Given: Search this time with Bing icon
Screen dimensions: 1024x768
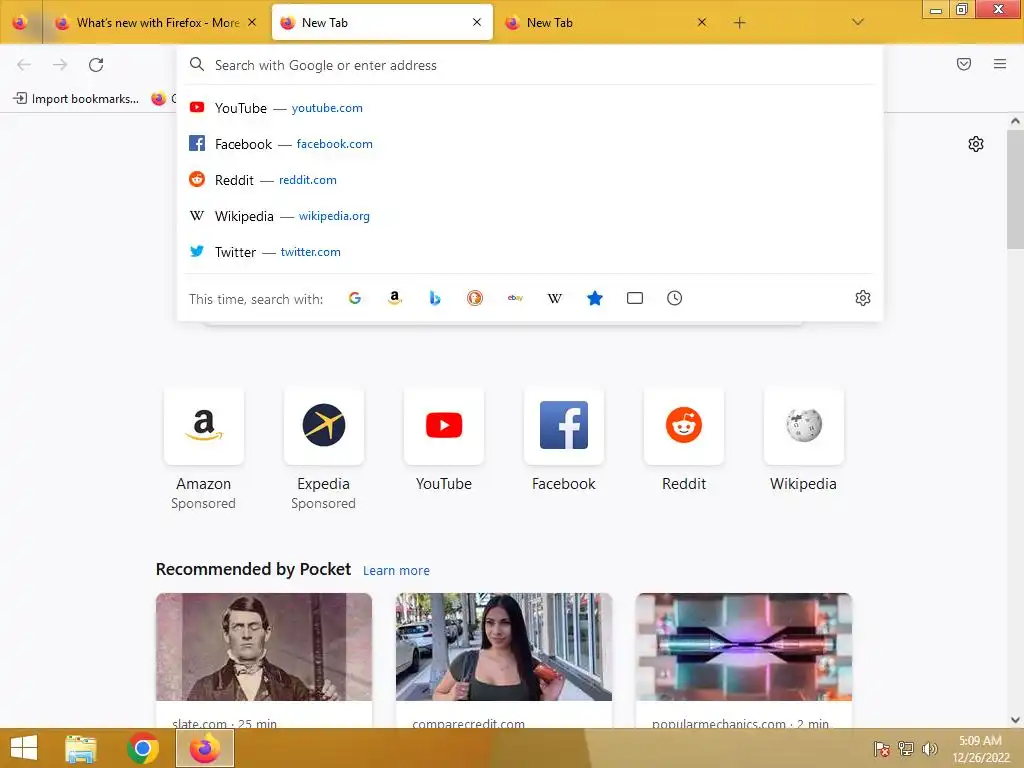Looking at the screenshot, I should tap(435, 298).
